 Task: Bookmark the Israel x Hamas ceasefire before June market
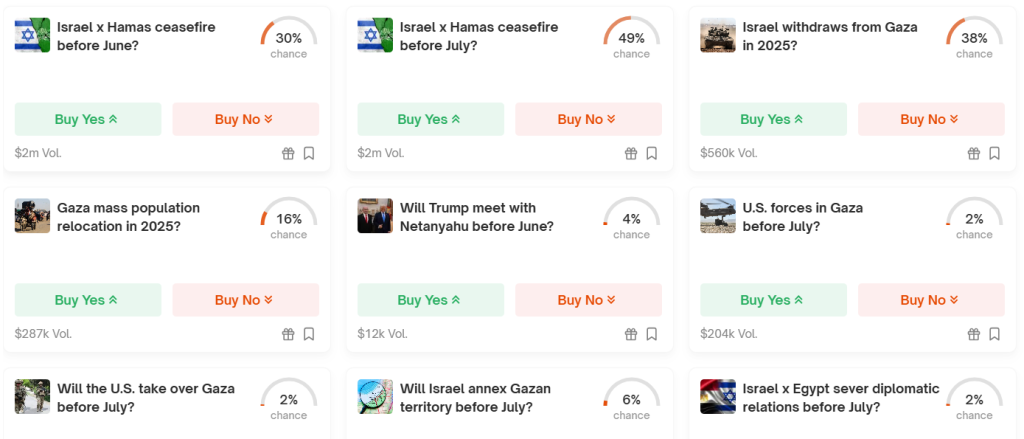[309, 154]
